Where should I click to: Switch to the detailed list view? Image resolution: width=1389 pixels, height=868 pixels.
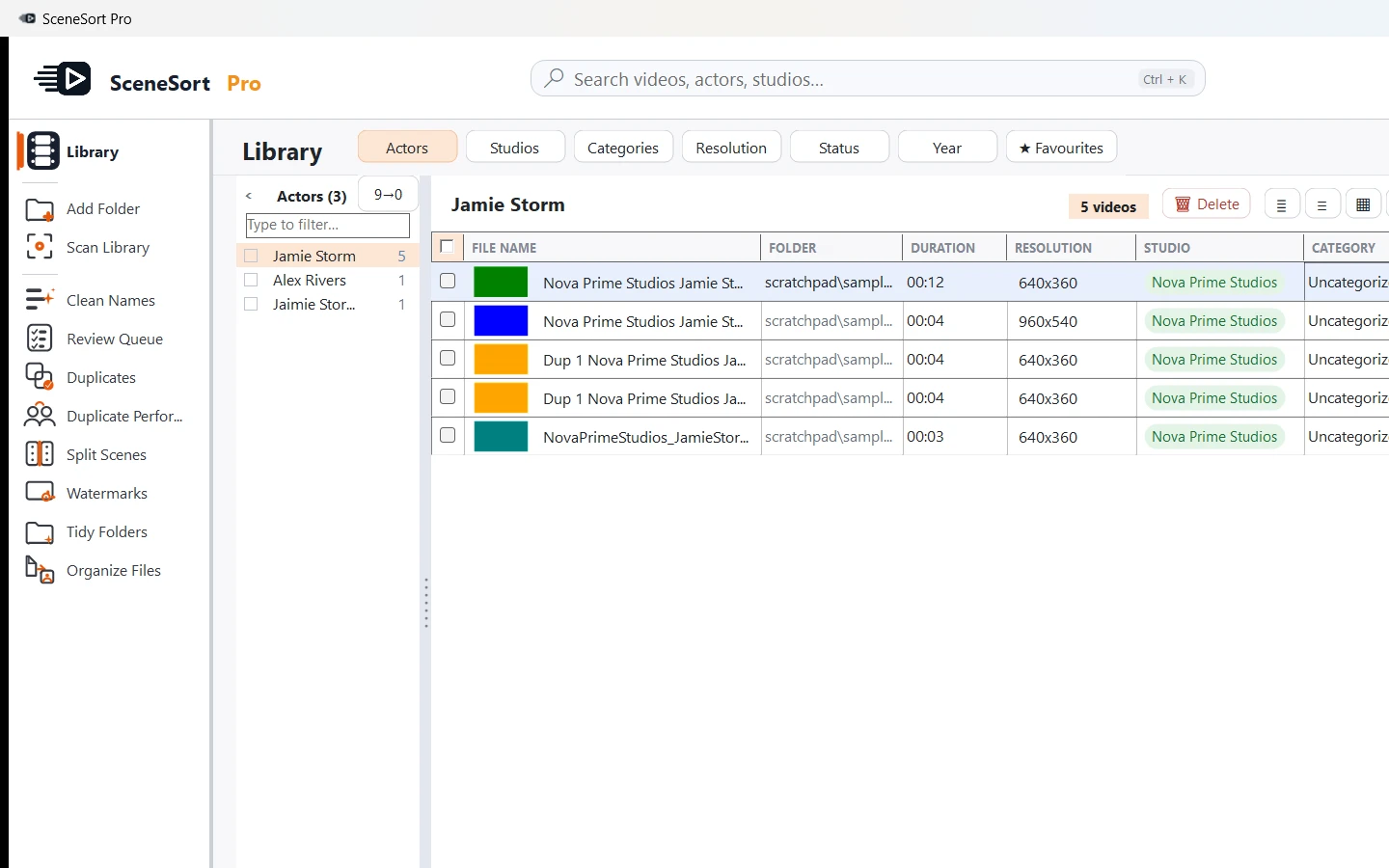(x=1282, y=205)
